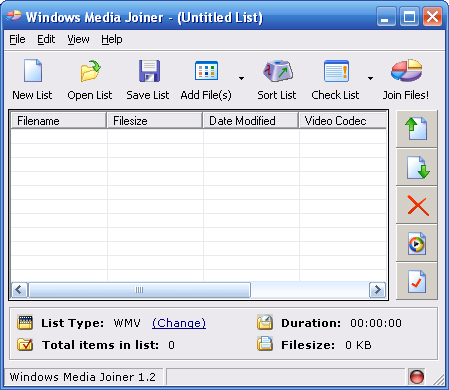Expand the Add File(s) dropdown arrow
The image size is (449, 390).
click(241, 78)
